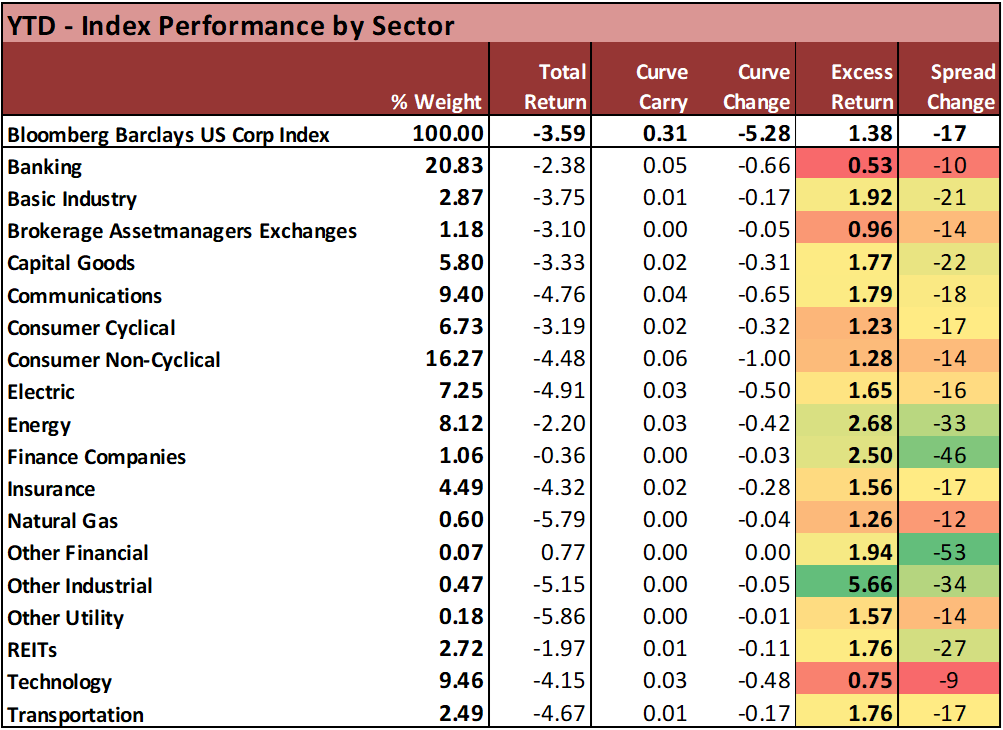1003x730 pixels.
Task: Select the Bloomberg Barclays US Corp Index row
Action: click(x=168, y=134)
